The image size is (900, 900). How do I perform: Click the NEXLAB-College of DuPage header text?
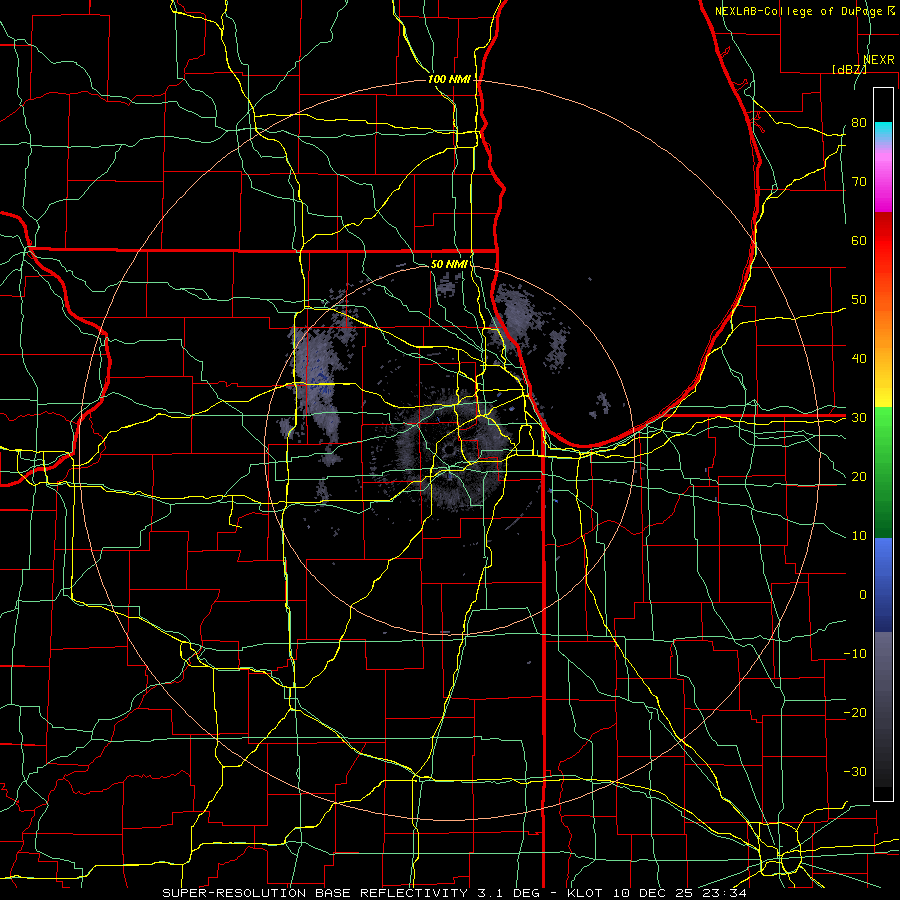pos(798,11)
